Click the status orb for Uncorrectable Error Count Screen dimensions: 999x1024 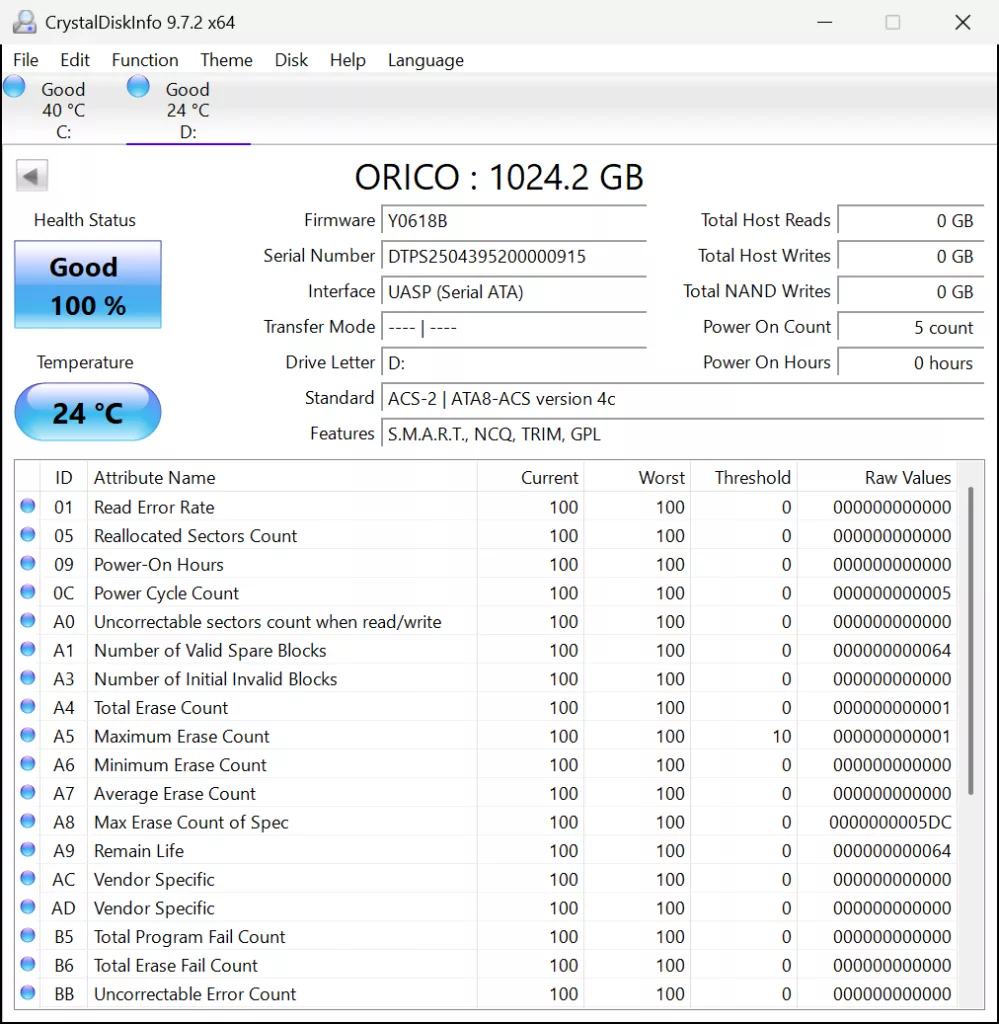[28, 994]
